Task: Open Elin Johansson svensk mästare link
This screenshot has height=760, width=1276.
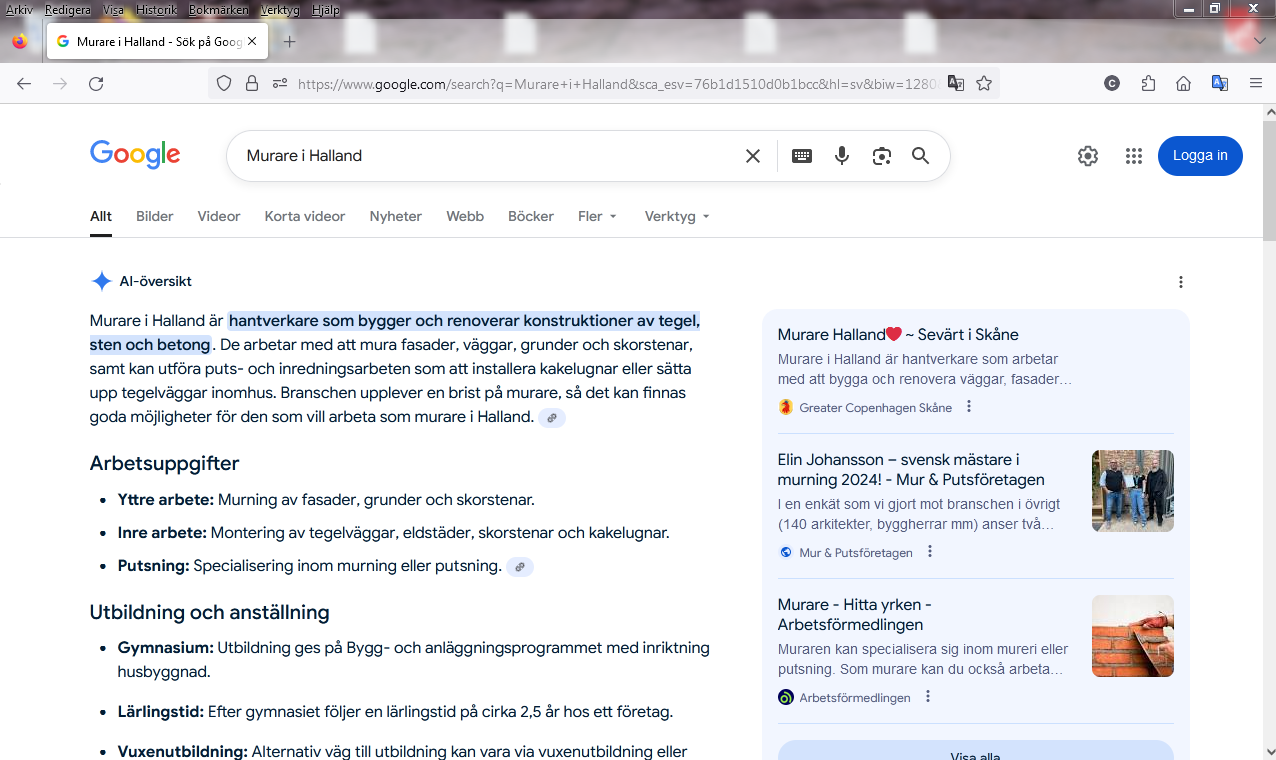Action: click(x=898, y=470)
